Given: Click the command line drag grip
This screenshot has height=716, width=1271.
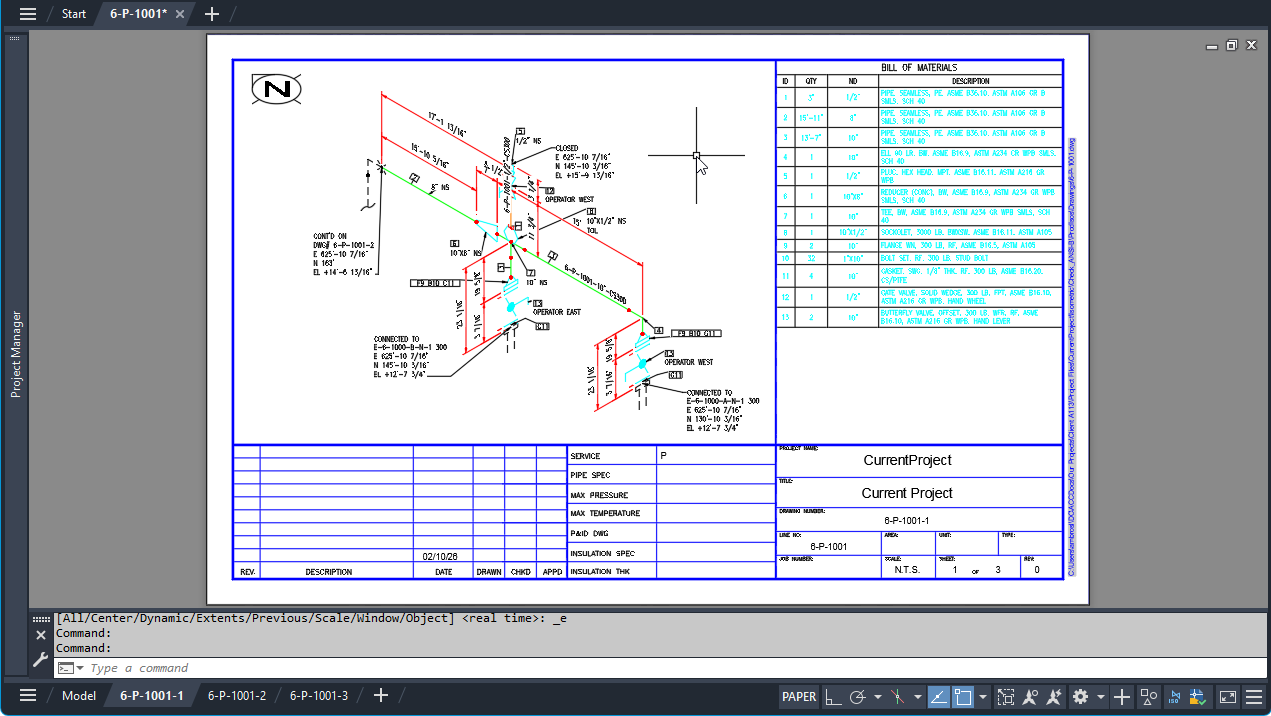Looking at the screenshot, I should [x=41, y=619].
